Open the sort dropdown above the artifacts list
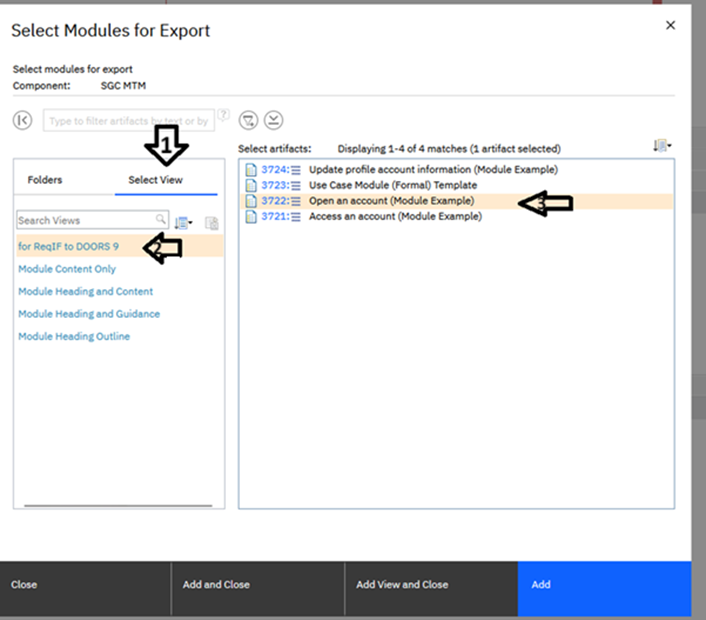 click(x=661, y=146)
